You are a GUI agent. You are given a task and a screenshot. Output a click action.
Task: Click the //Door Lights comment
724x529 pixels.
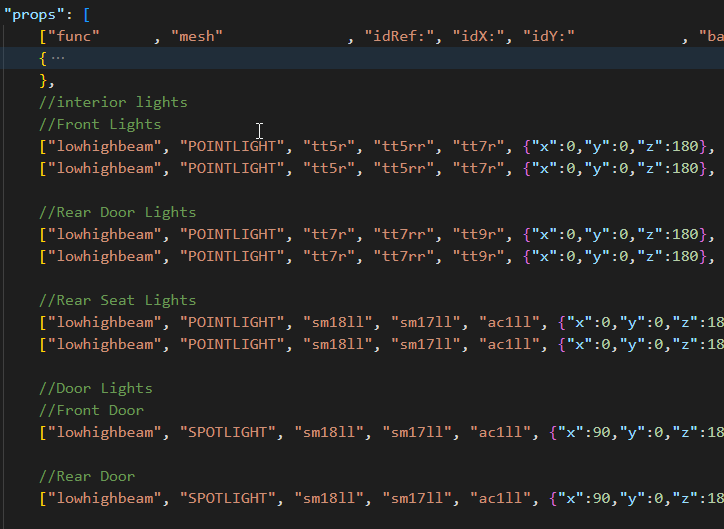pos(96,388)
